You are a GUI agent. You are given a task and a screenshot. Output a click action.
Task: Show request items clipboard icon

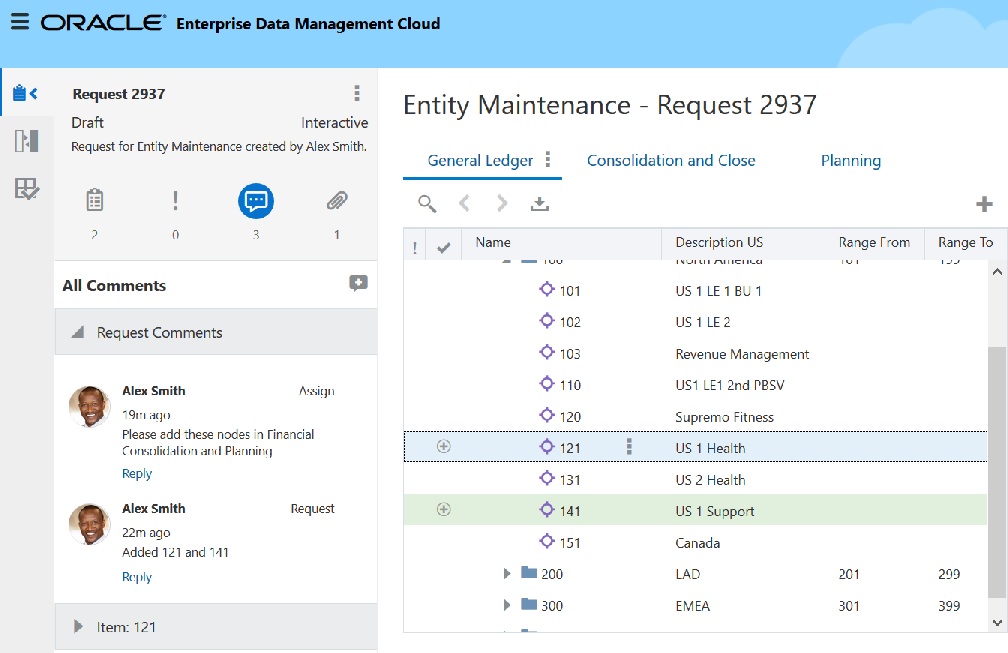[x=94, y=201]
